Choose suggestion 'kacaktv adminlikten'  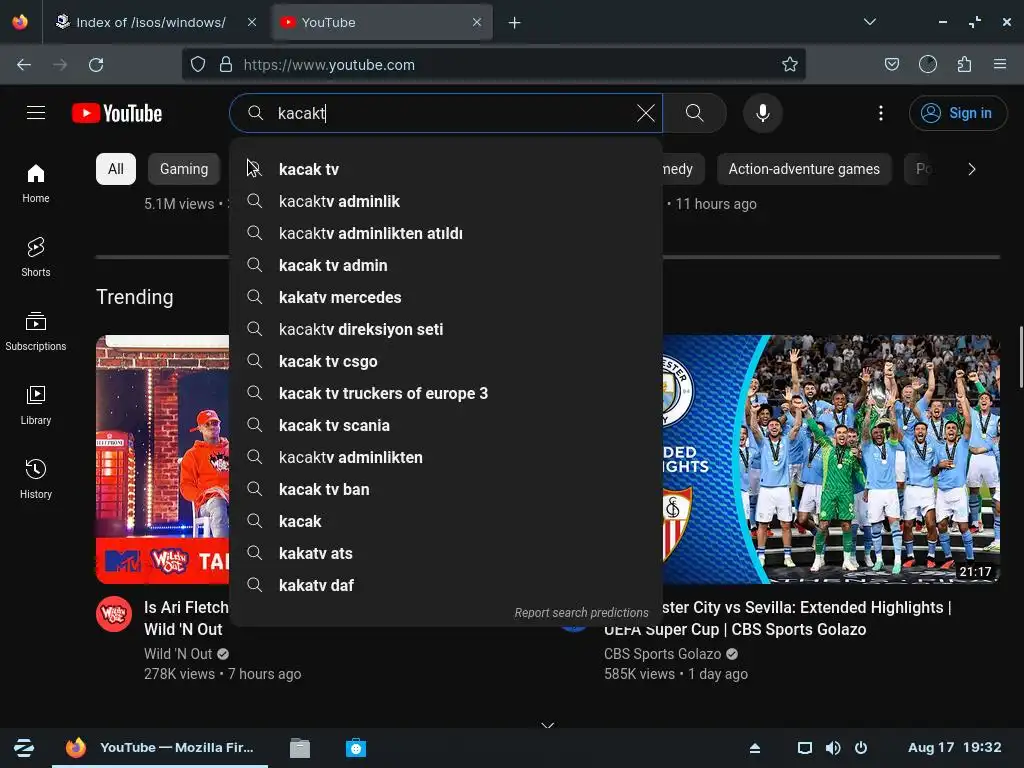(x=446, y=457)
